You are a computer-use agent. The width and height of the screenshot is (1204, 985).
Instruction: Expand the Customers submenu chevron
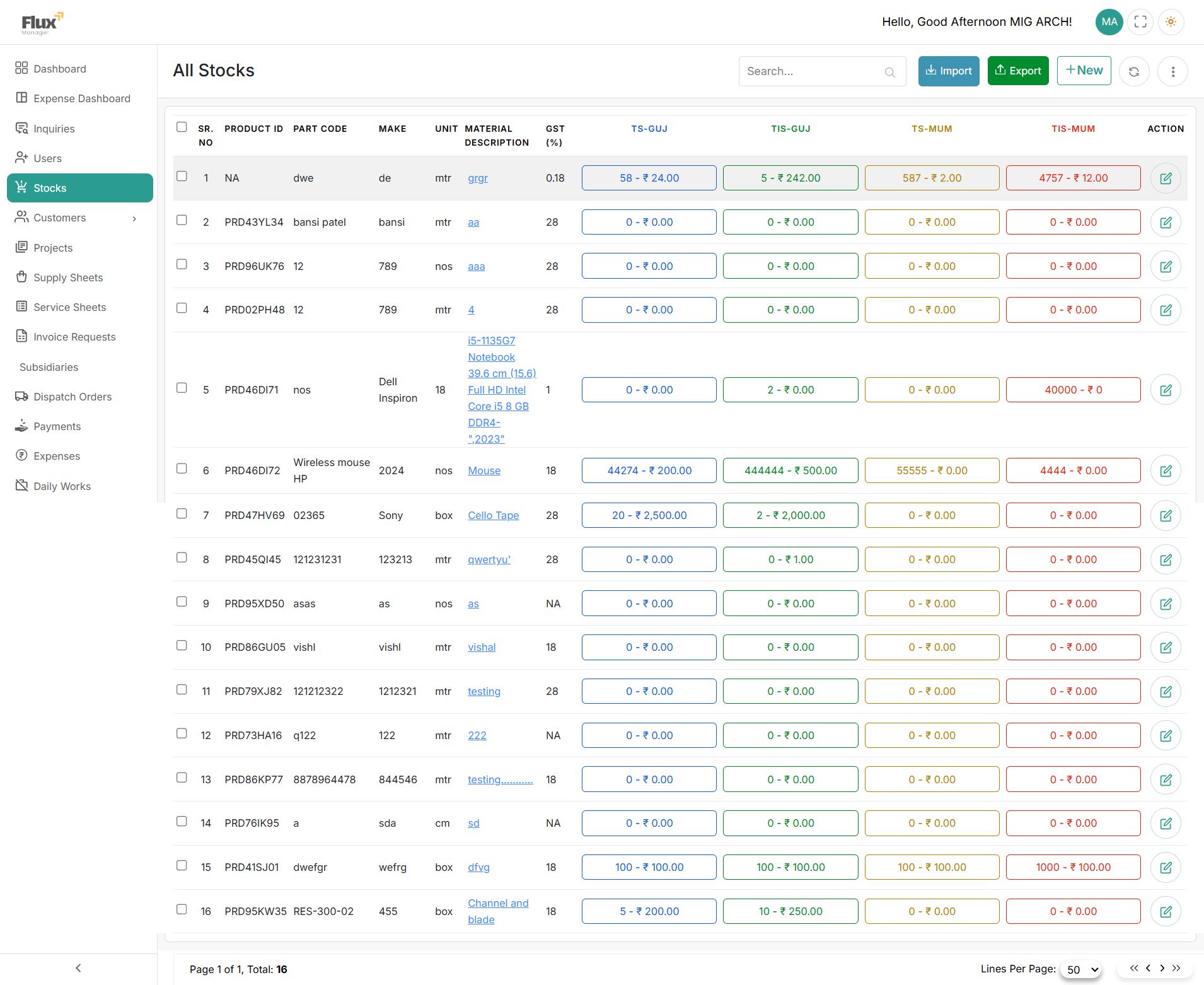tap(134, 218)
